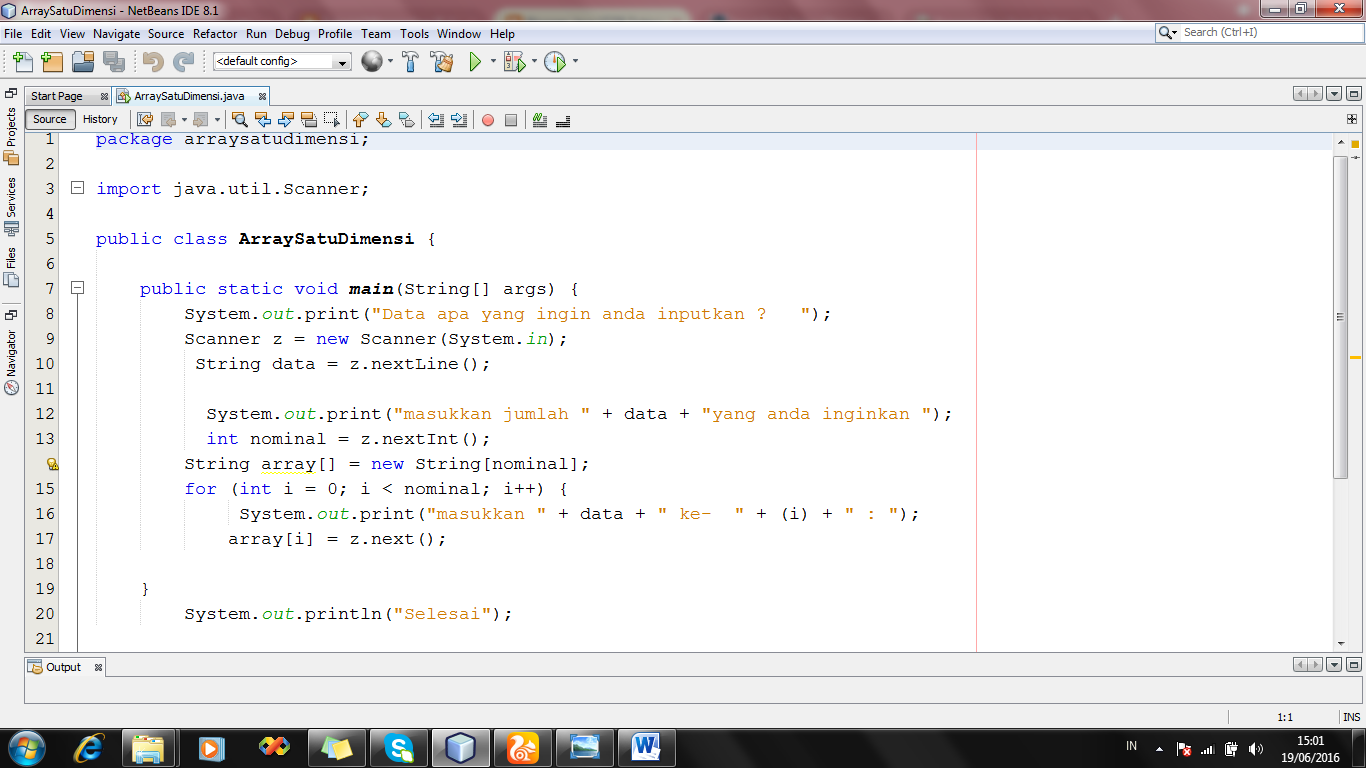The image size is (1366, 768).
Task: Click the Profile Project icon
Action: (x=556, y=62)
